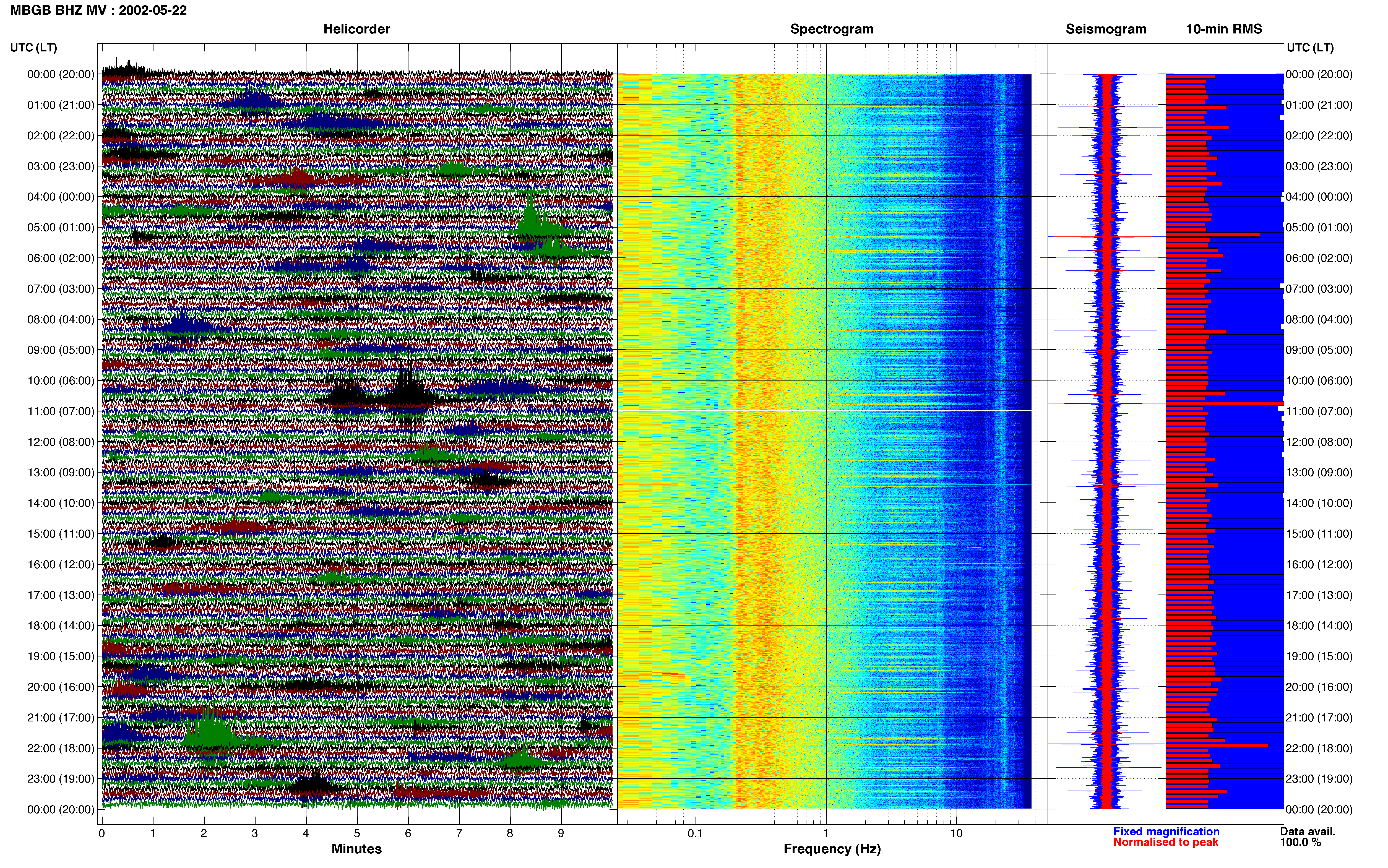The width and height of the screenshot is (1388, 868).
Task: Click left time label 16:00 (12:00)
Action: 61,564
